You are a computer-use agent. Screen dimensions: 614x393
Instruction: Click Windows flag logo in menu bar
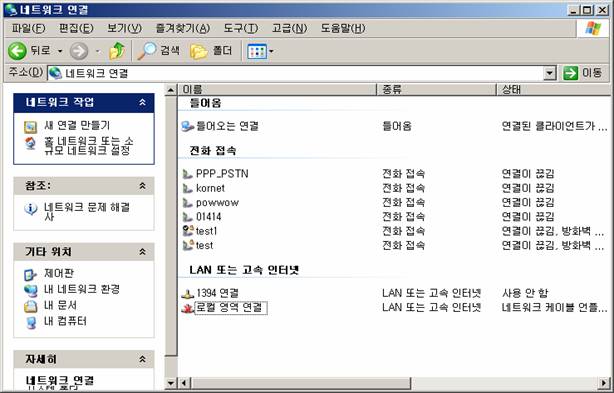[593, 28]
